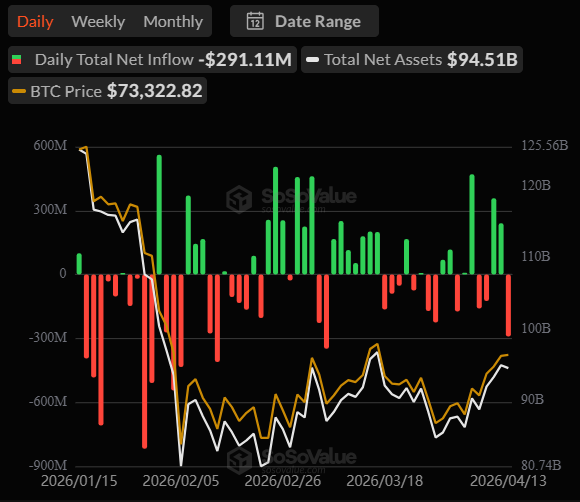The image size is (580, 502).
Task: Click the 120B right axis label
Action: click(x=536, y=185)
